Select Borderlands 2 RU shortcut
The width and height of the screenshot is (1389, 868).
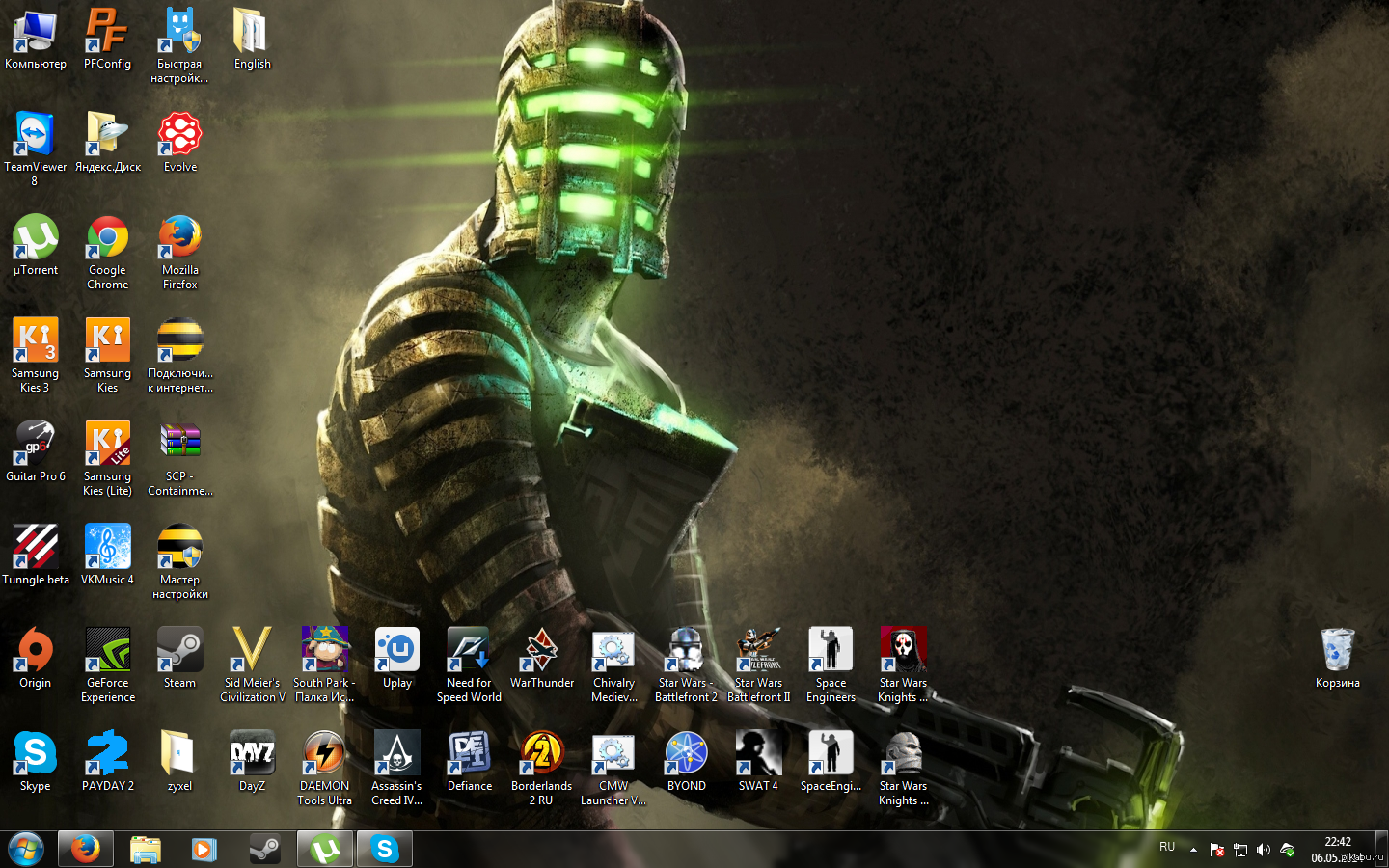click(541, 769)
